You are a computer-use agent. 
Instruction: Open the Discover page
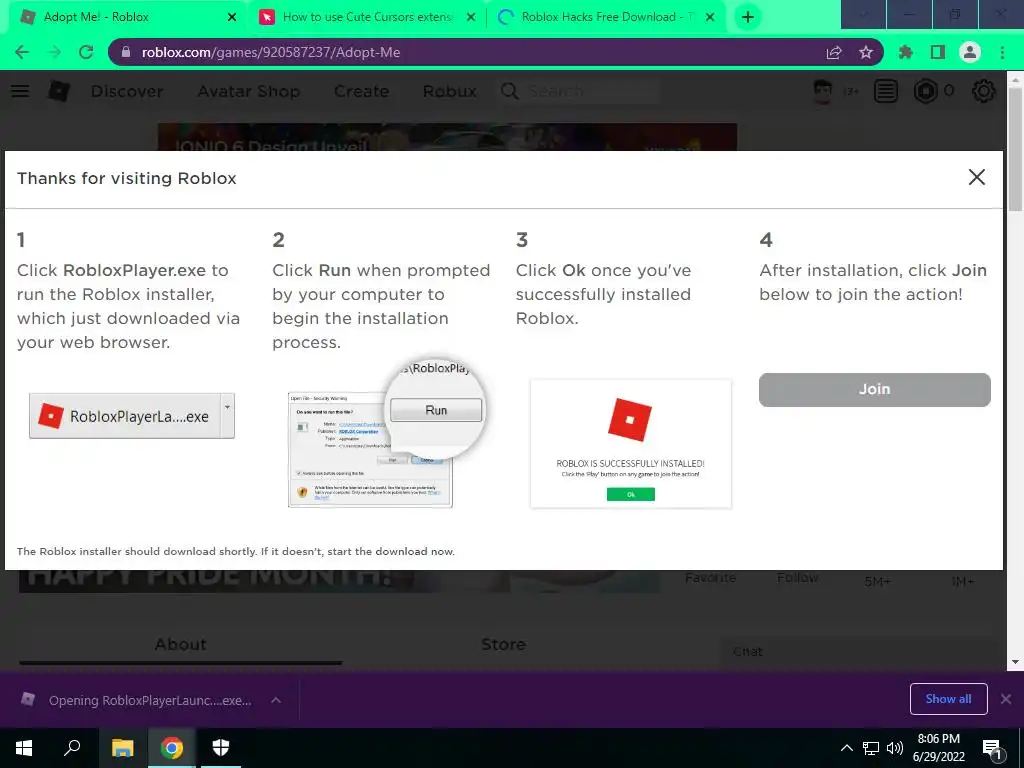(127, 91)
